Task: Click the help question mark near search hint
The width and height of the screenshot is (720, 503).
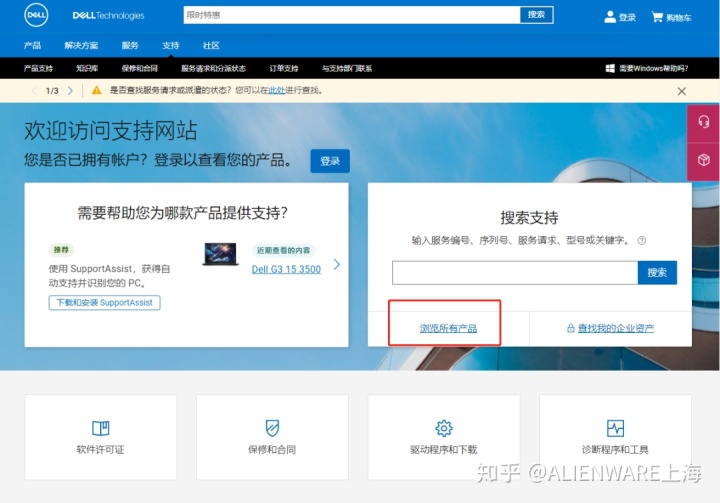Action: click(x=641, y=240)
